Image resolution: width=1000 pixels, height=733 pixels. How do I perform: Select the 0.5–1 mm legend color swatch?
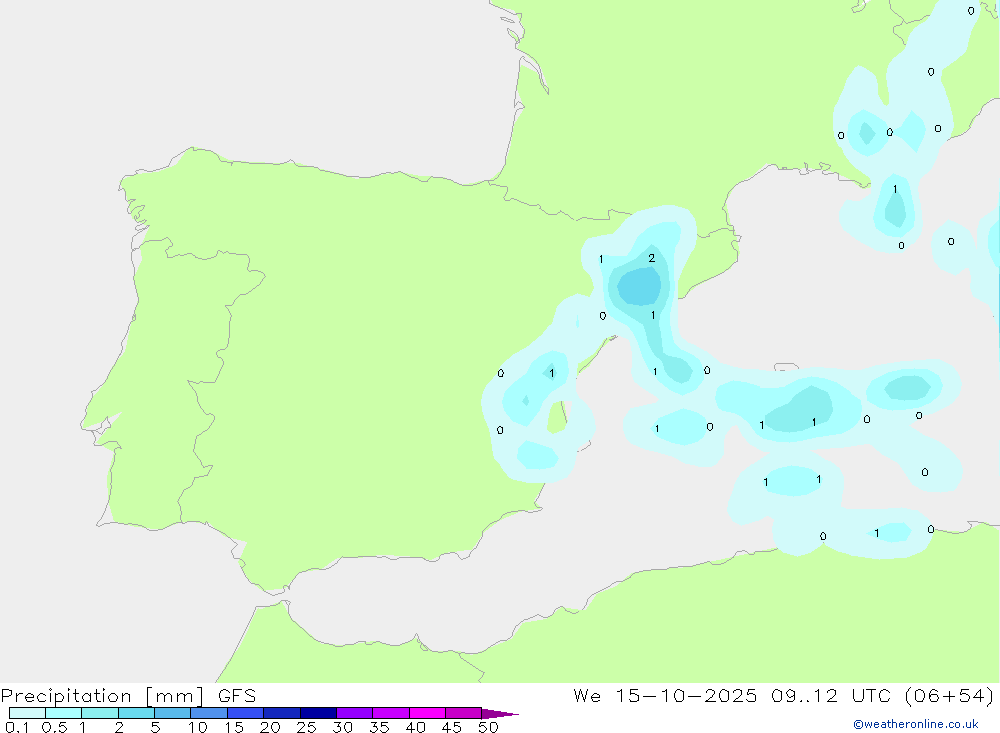(63, 713)
